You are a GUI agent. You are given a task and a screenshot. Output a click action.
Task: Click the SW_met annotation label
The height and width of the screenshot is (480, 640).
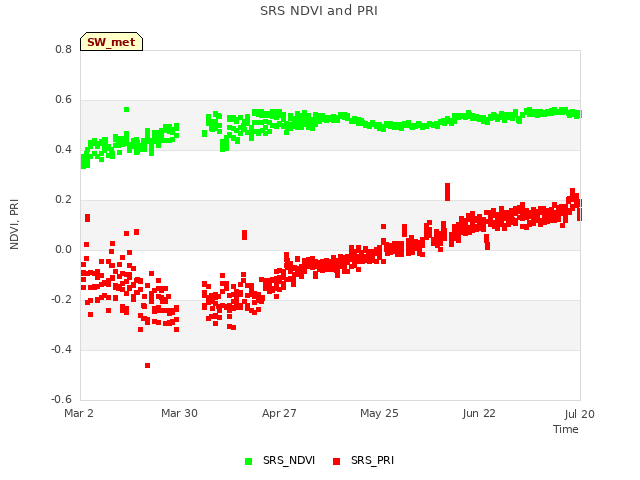tap(111, 42)
